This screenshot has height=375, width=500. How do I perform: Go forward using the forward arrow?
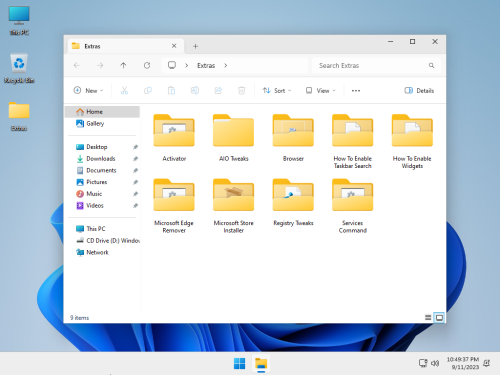coord(100,65)
